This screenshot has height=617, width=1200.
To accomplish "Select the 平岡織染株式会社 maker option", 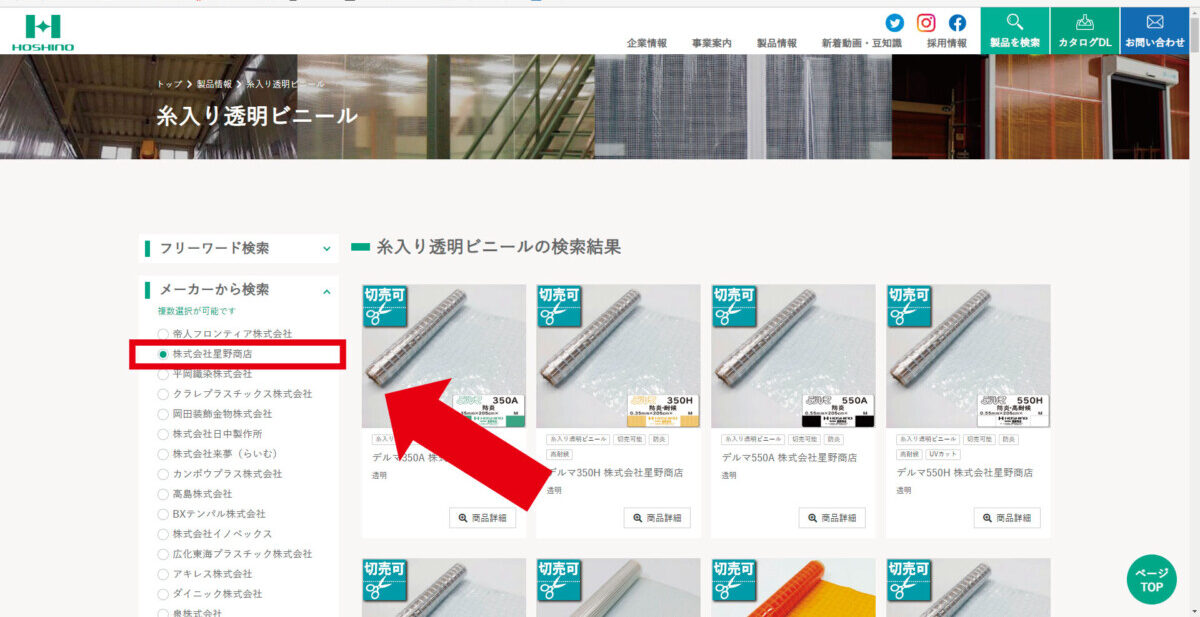I will click(x=205, y=373).
